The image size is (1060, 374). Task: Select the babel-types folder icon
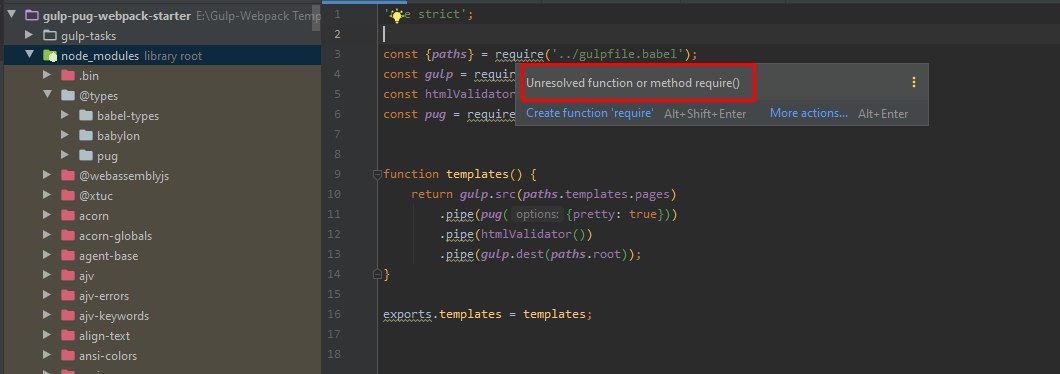pyautogui.click(x=85, y=116)
